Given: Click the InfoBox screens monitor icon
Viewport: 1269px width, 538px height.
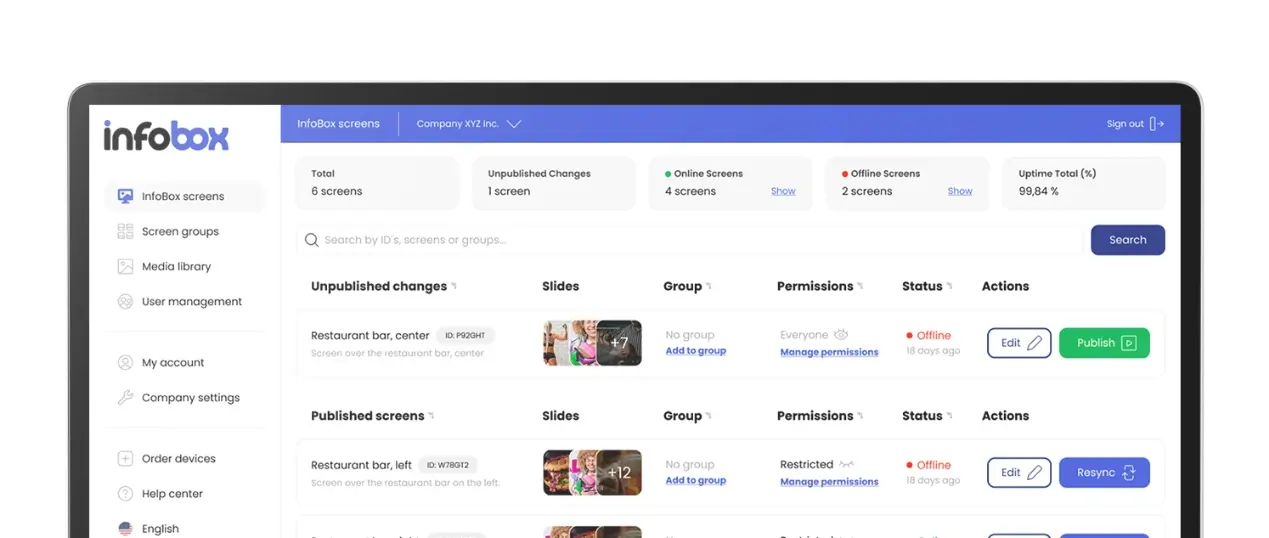Looking at the screenshot, I should pos(125,196).
